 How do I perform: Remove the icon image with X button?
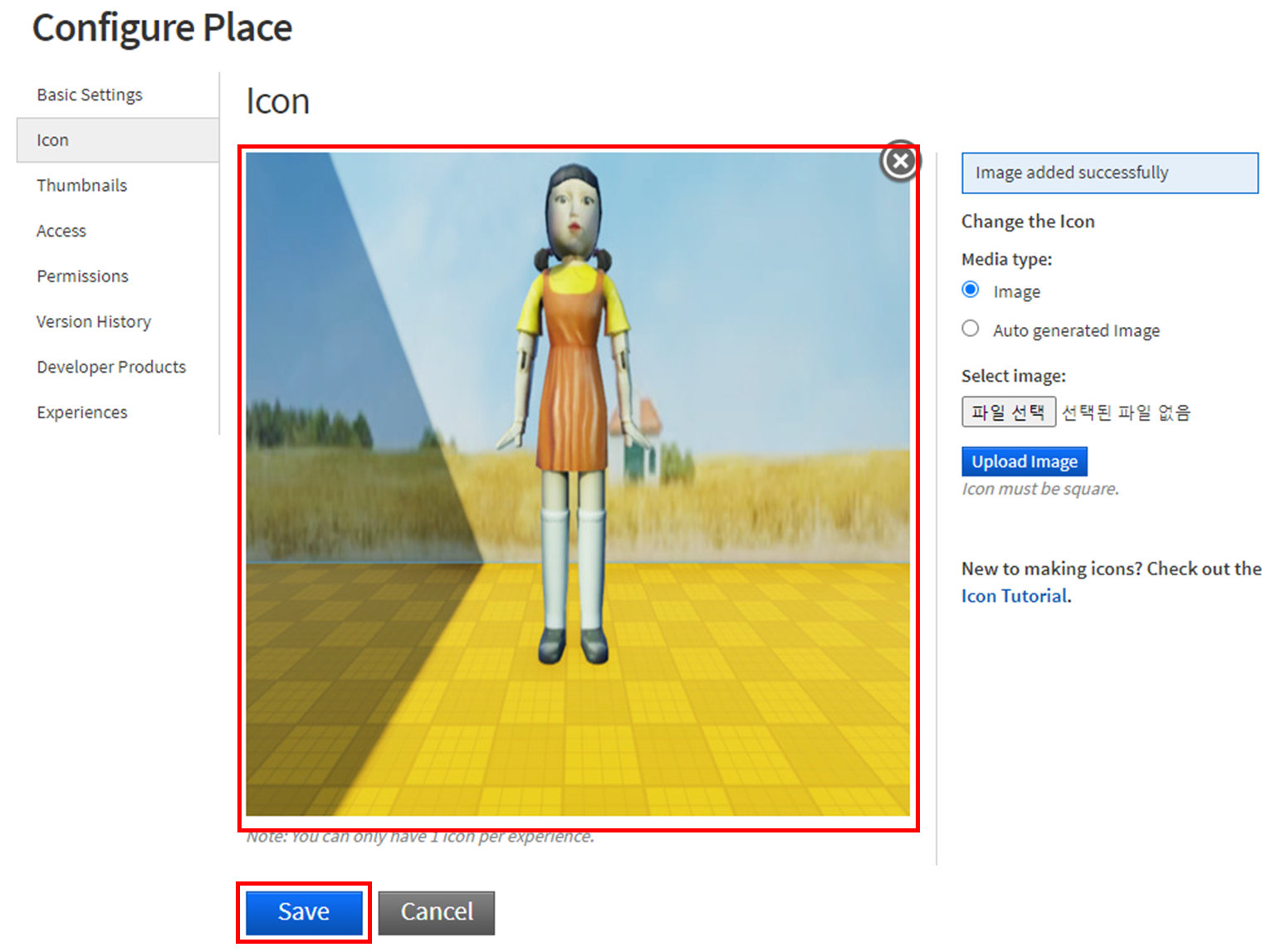900,161
